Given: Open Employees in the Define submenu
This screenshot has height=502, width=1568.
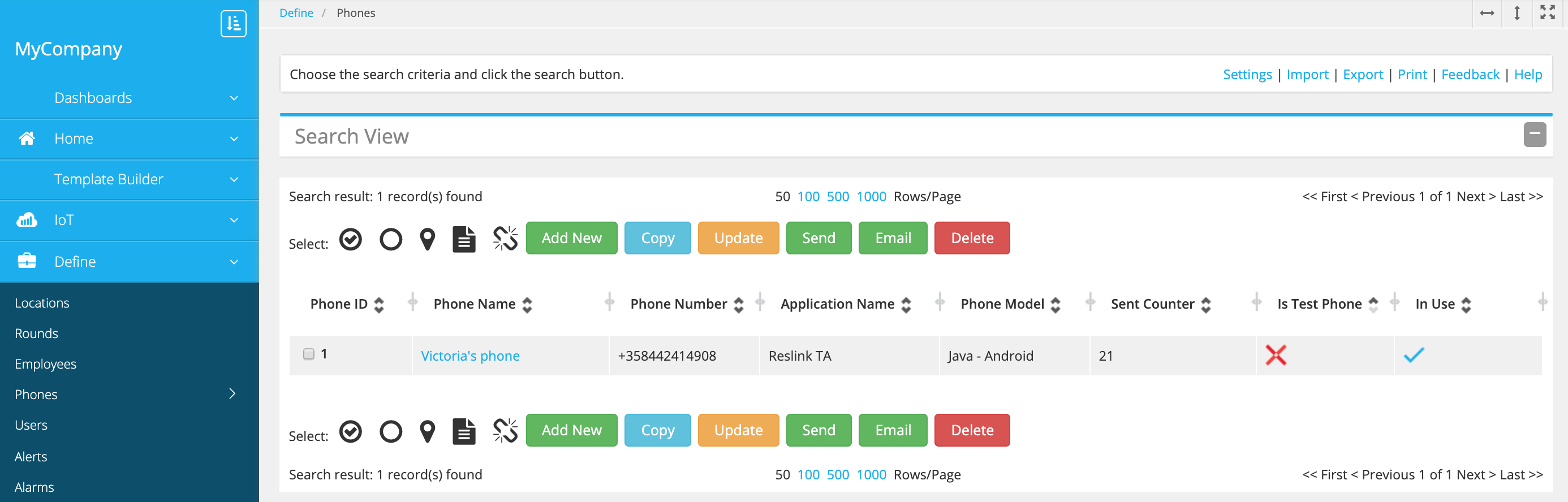Looking at the screenshot, I should pyautogui.click(x=46, y=364).
